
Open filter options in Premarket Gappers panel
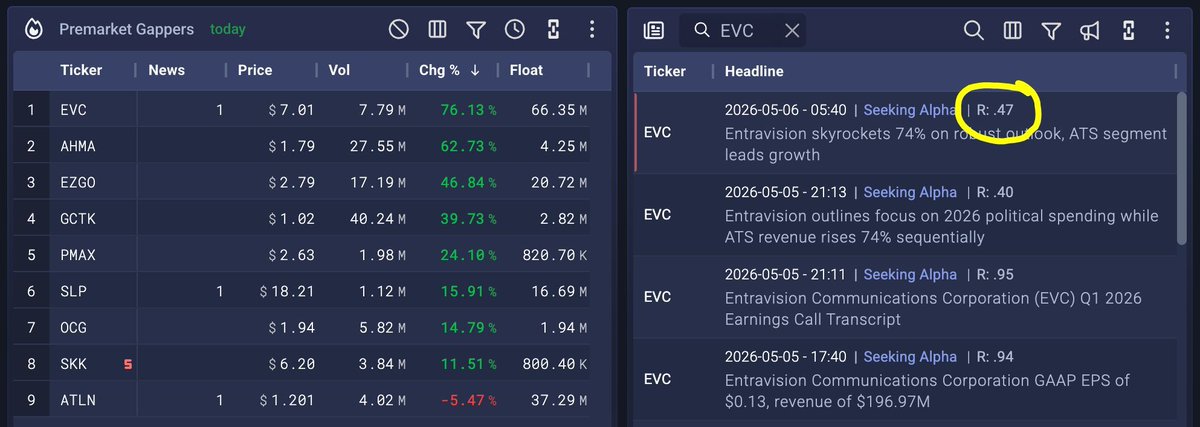[476, 30]
